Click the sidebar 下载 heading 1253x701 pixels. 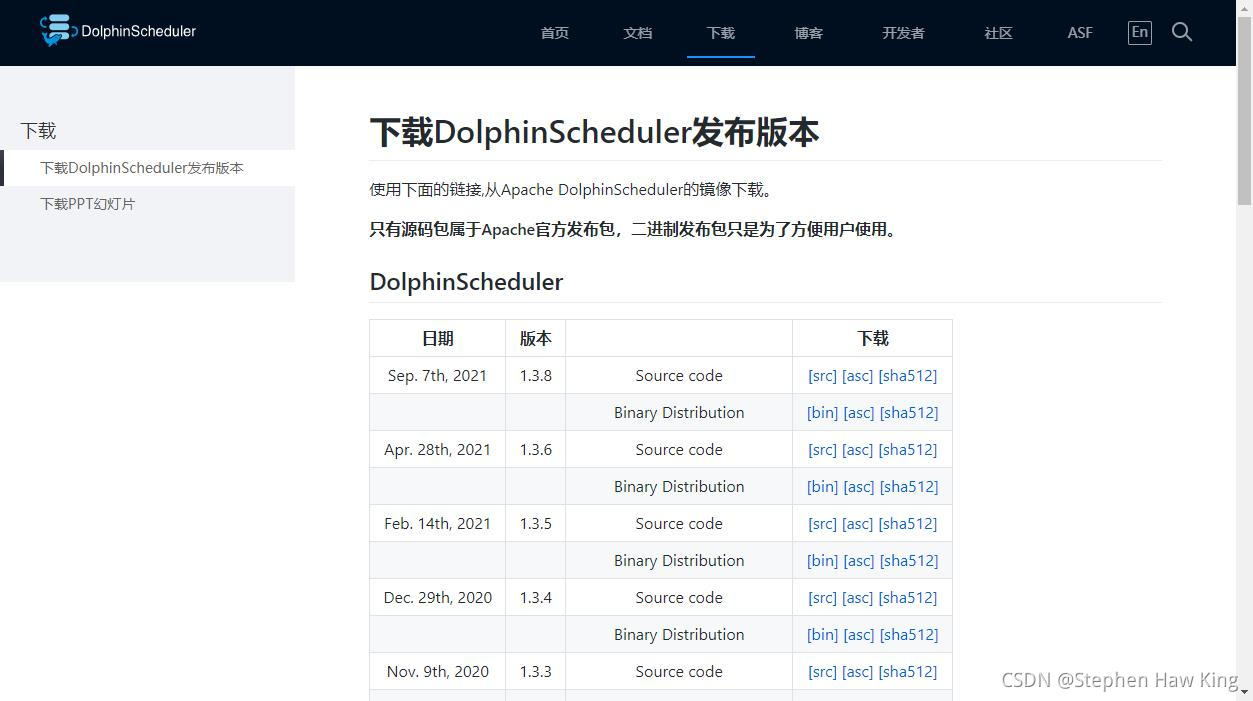pos(38,131)
